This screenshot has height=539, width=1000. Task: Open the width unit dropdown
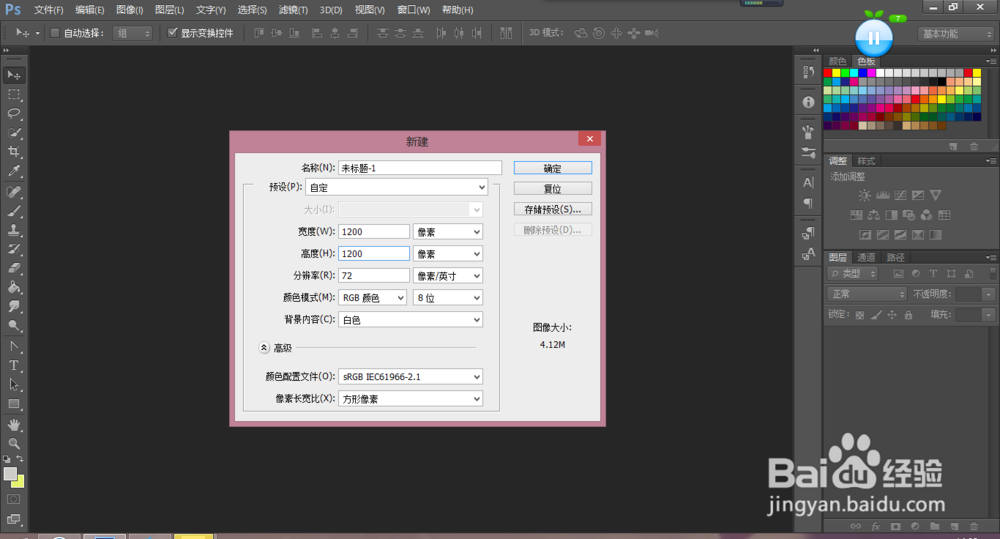[x=448, y=232]
